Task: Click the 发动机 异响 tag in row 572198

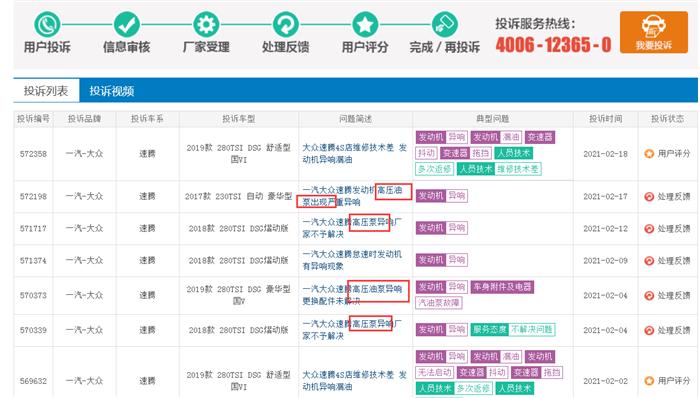Action: 442,196
